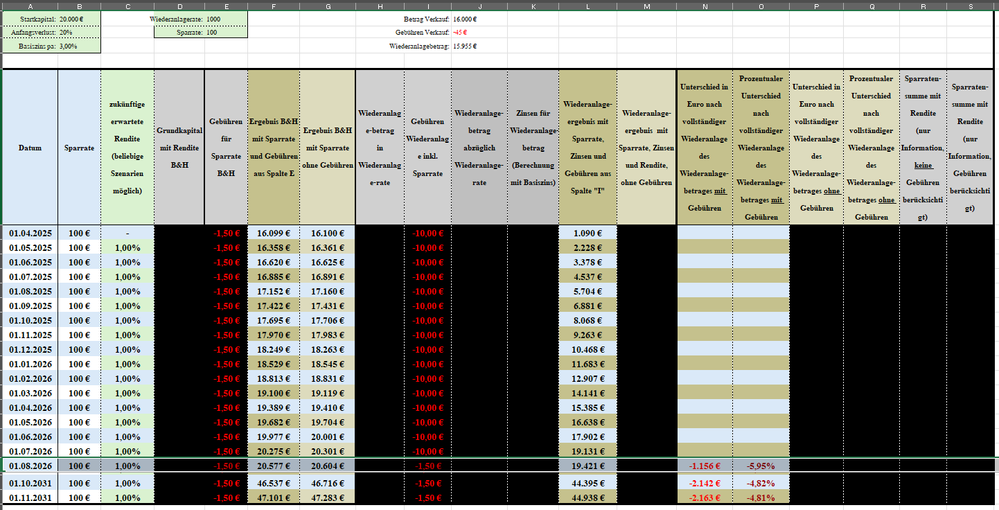Click the top Sparrate value 100 cell

click(x=226, y=32)
